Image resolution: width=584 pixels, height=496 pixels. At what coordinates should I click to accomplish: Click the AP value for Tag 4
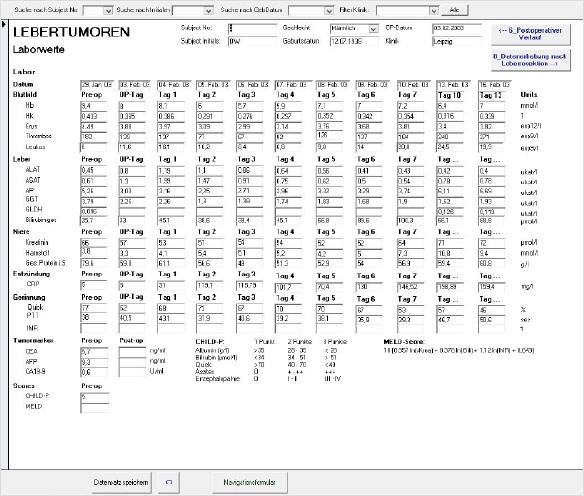pos(288,191)
